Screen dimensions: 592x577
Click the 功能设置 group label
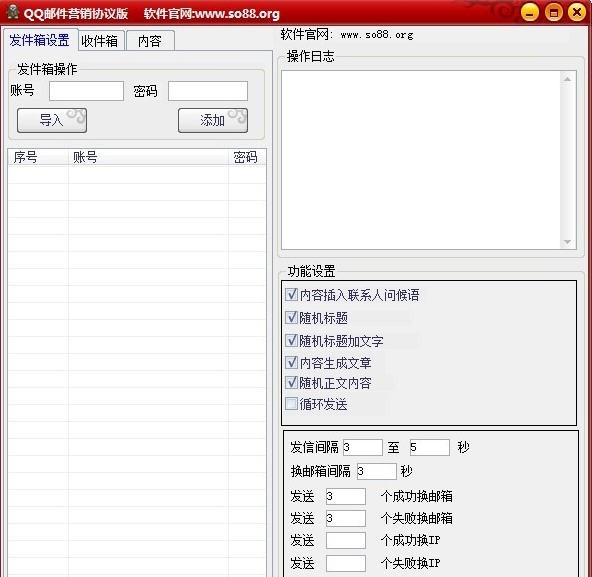click(x=311, y=271)
